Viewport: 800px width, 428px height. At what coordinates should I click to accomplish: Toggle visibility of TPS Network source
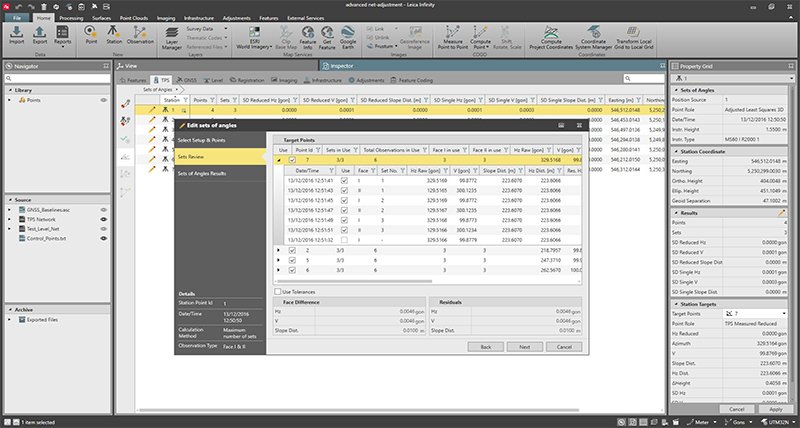pos(103,217)
